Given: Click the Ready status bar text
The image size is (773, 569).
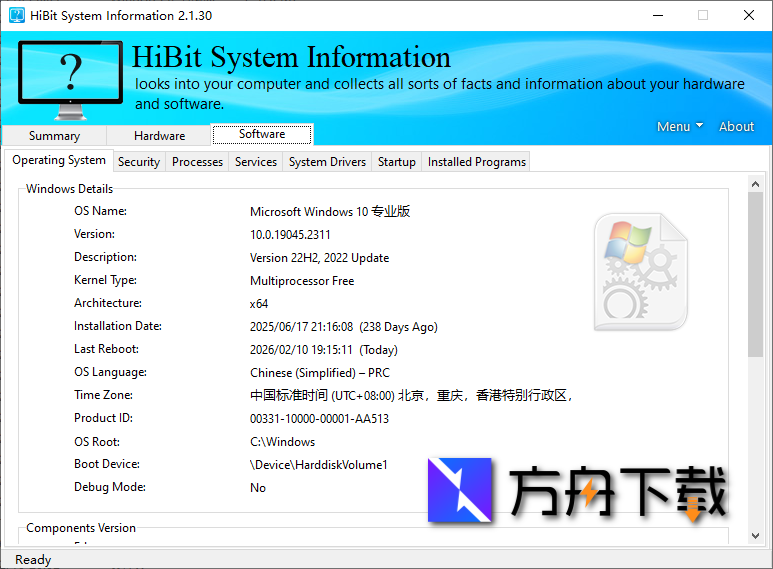Looking at the screenshot, I should pyautogui.click(x=33, y=560).
